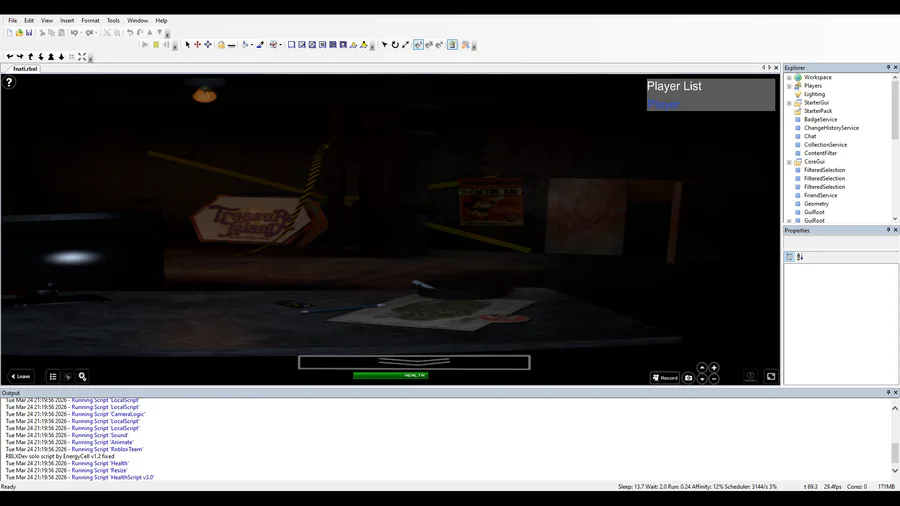Viewport: 900px width, 506px height.
Task: Open the Edit menu
Action: (29, 21)
